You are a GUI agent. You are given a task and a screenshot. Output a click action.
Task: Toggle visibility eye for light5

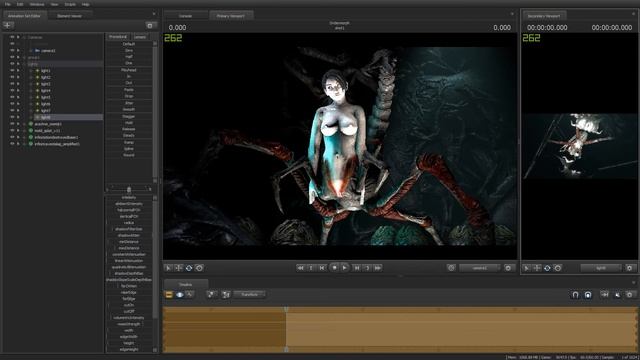pos(12,97)
